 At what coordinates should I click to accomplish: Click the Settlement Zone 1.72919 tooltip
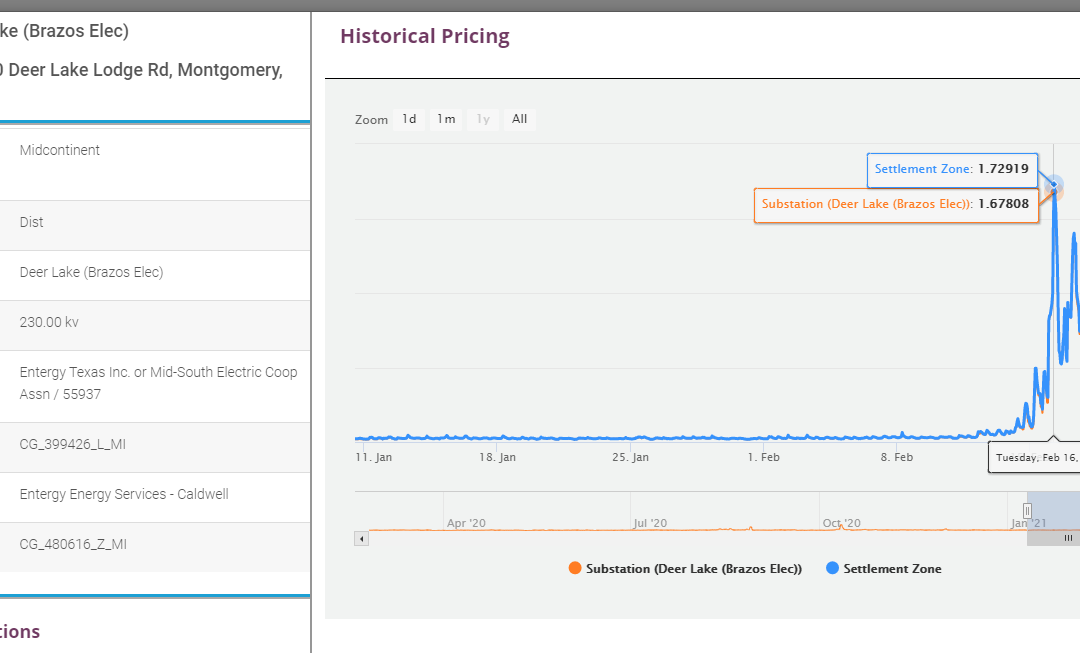(x=952, y=169)
